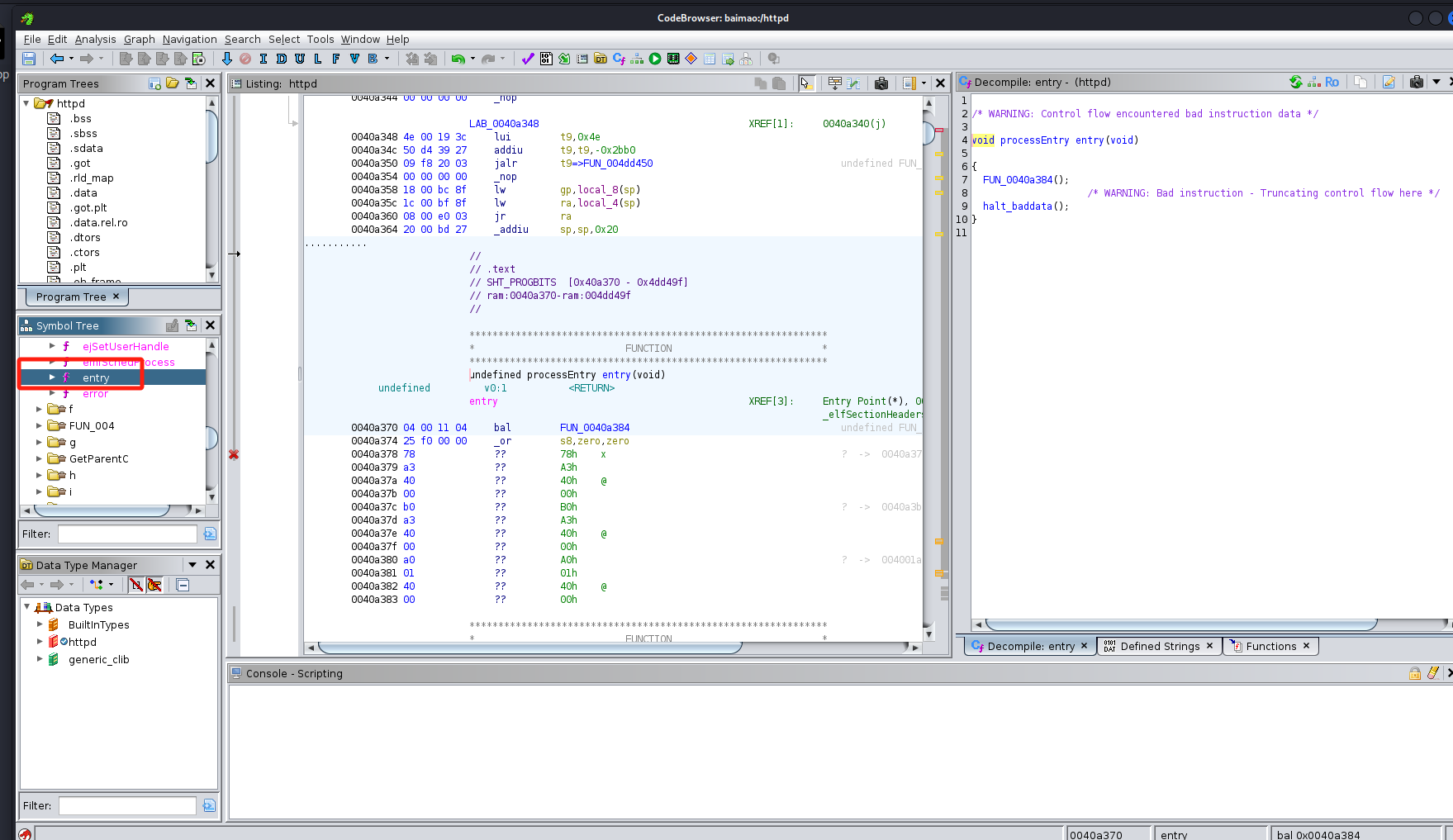This screenshot has height=840, width=1453.
Task: Navigate back with the blue left arrow
Action: point(57,59)
